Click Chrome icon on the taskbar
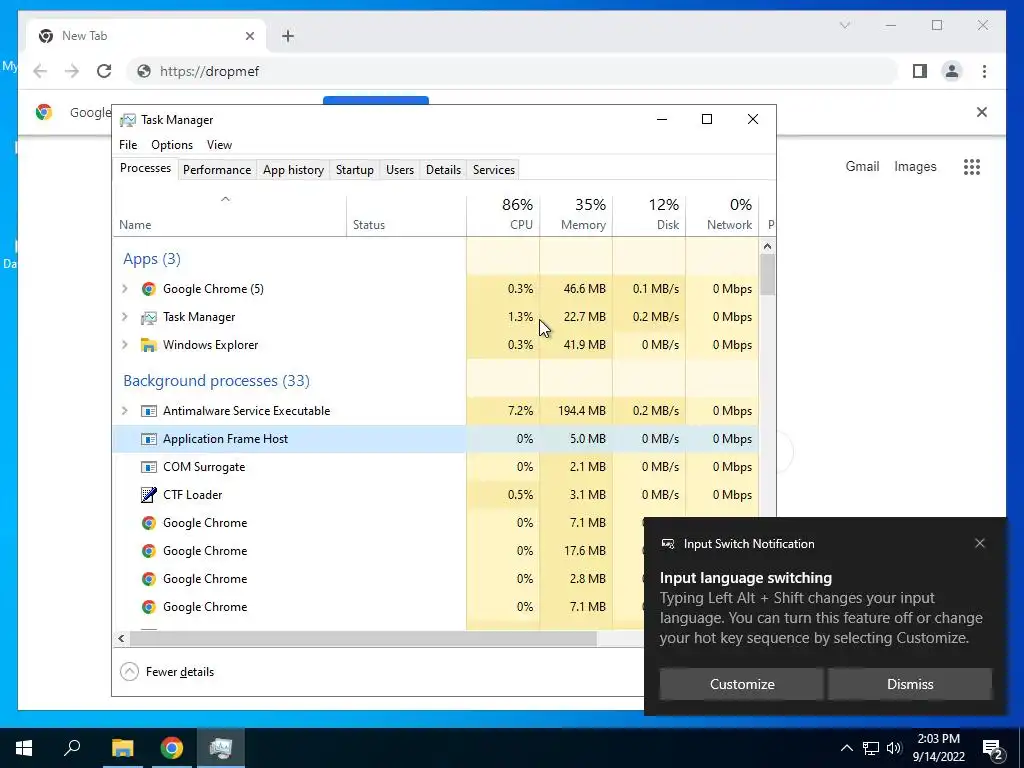This screenshot has height=768, width=1024. (172, 748)
